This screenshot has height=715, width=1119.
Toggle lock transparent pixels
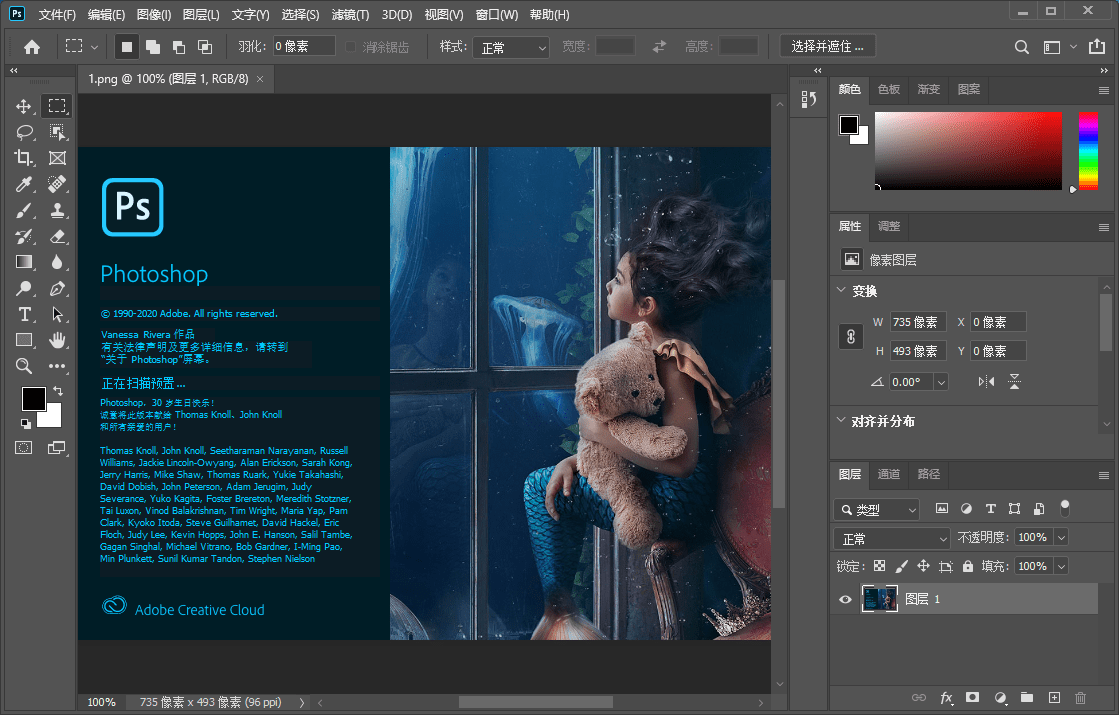pos(879,566)
